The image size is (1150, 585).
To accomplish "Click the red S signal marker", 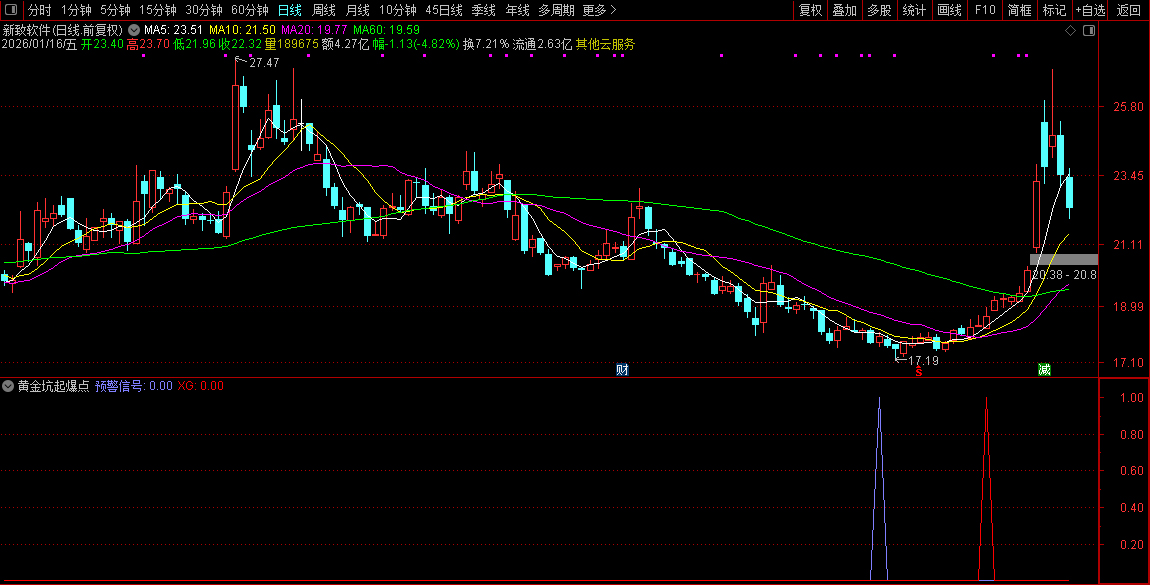I will [918, 371].
